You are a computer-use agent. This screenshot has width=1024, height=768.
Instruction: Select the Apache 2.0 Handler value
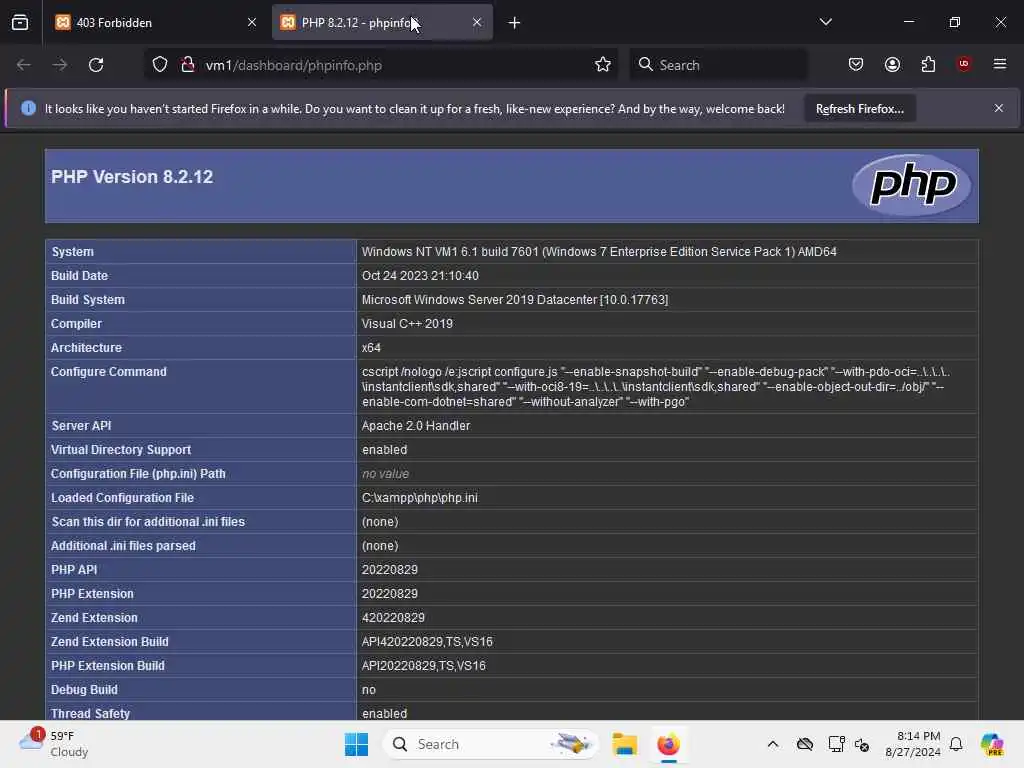point(415,426)
